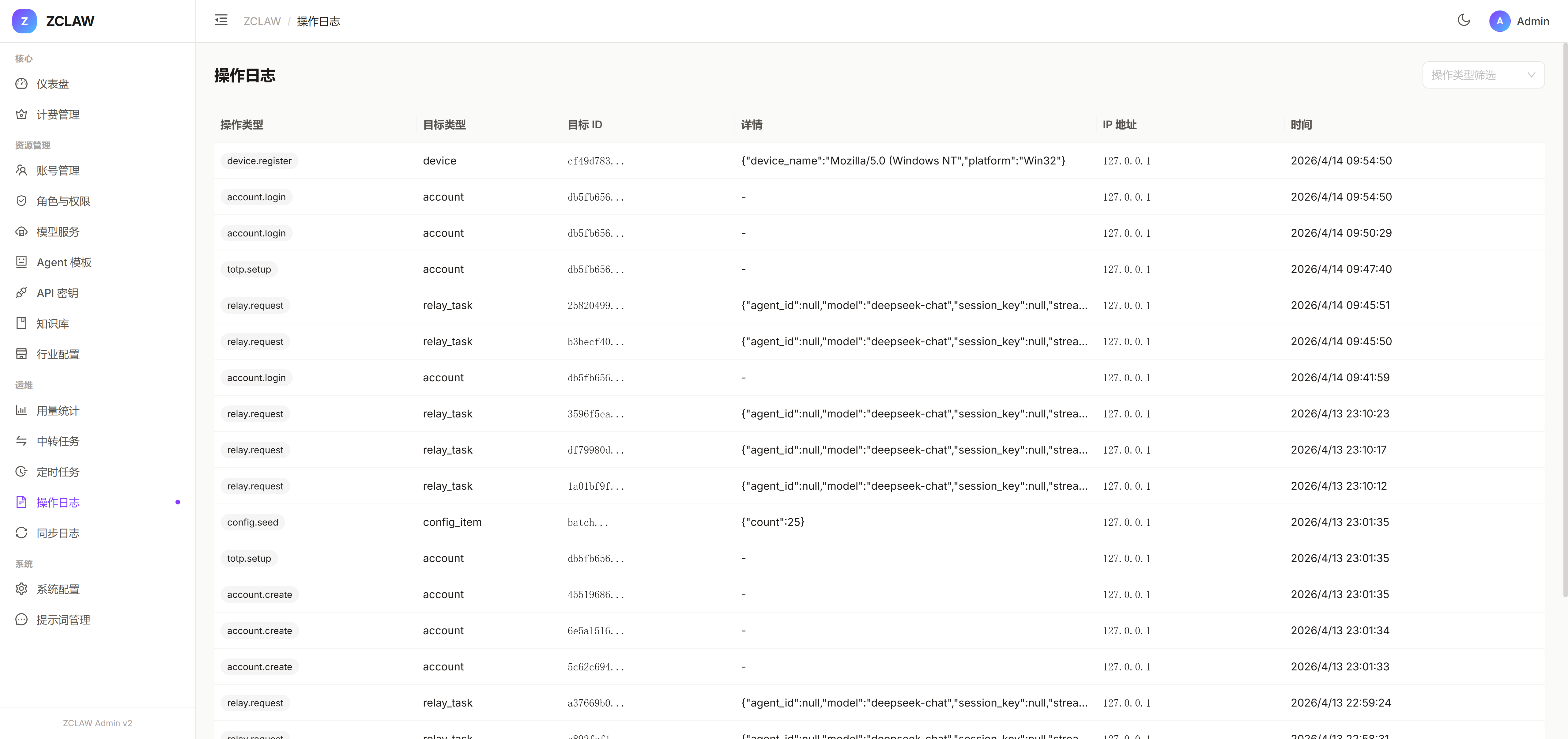Click the 计费管理 crown icon
Viewport: 1568px width, 739px height.
(x=22, y=115)
